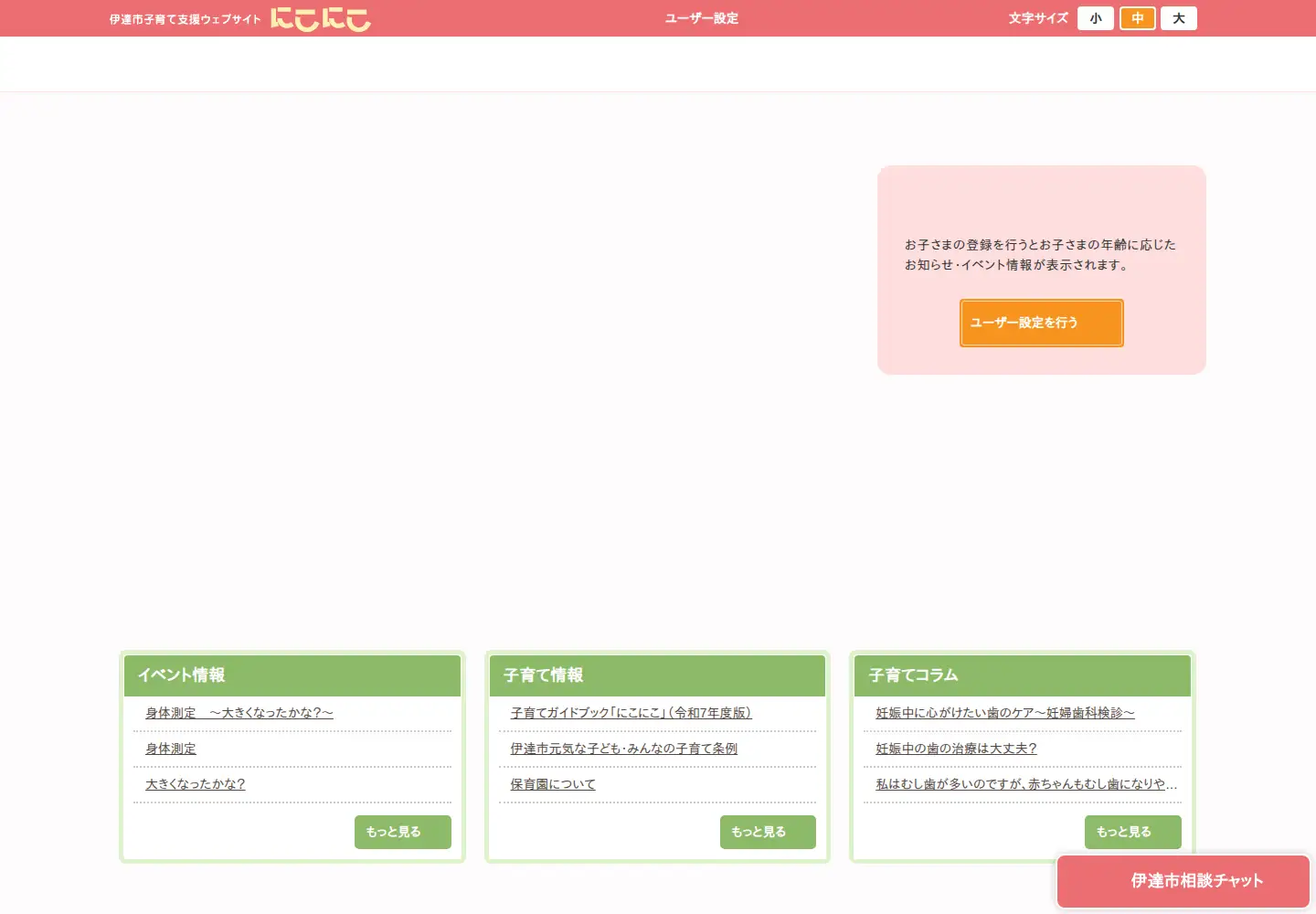
Task: Set text size to 小
Action: point(1096,18)
